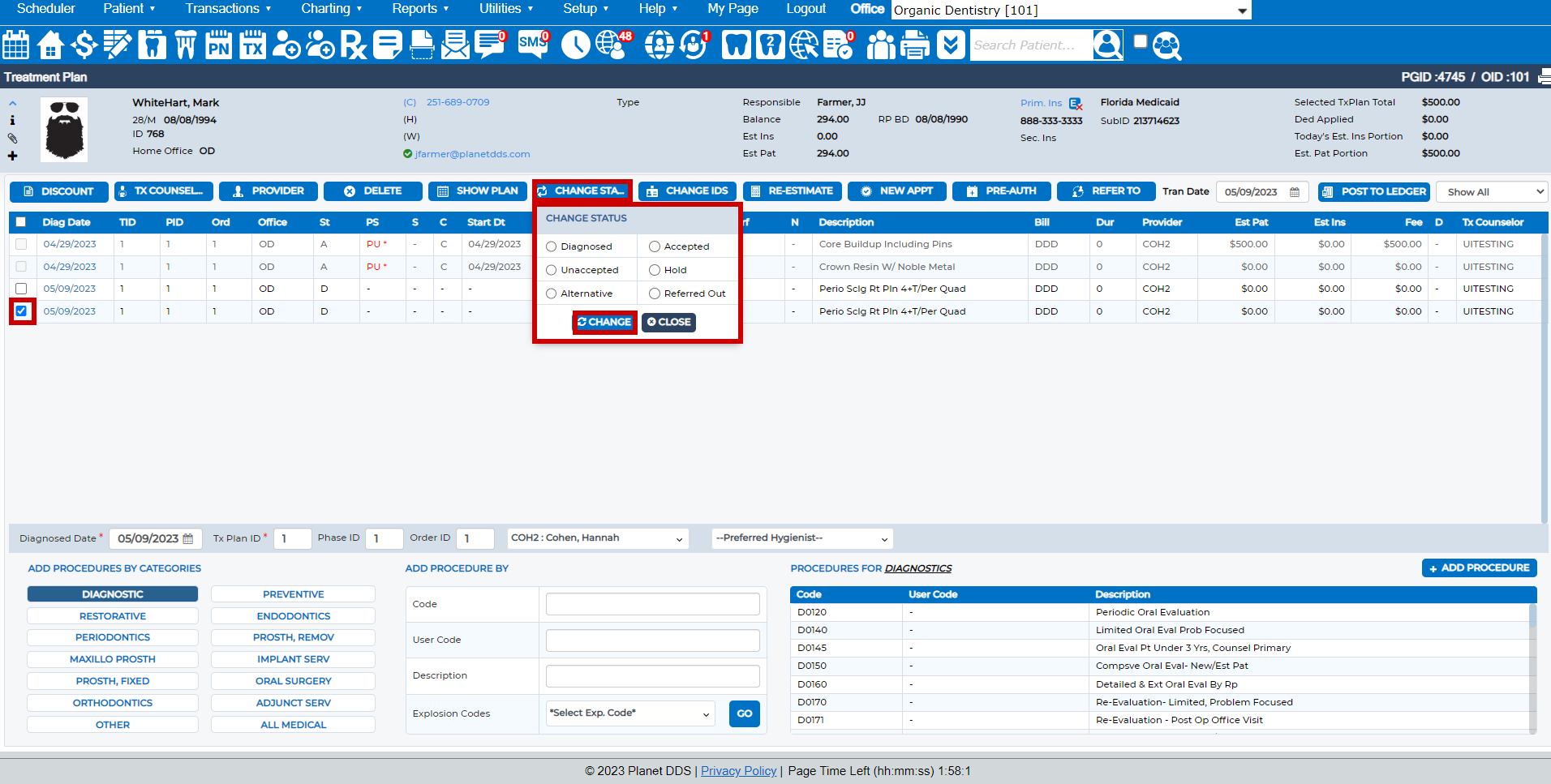This screenshot has height=784, width=1551.
Task: Click the printer icon in toolbar
Action: click(915, 45)
